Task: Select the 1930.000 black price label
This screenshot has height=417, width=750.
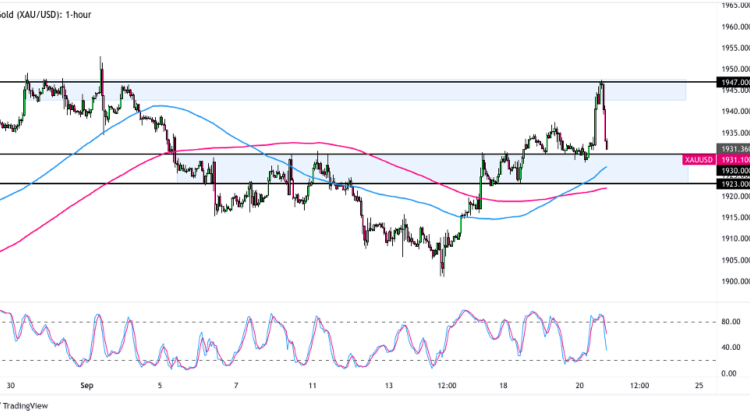Action: click(733, 171)
